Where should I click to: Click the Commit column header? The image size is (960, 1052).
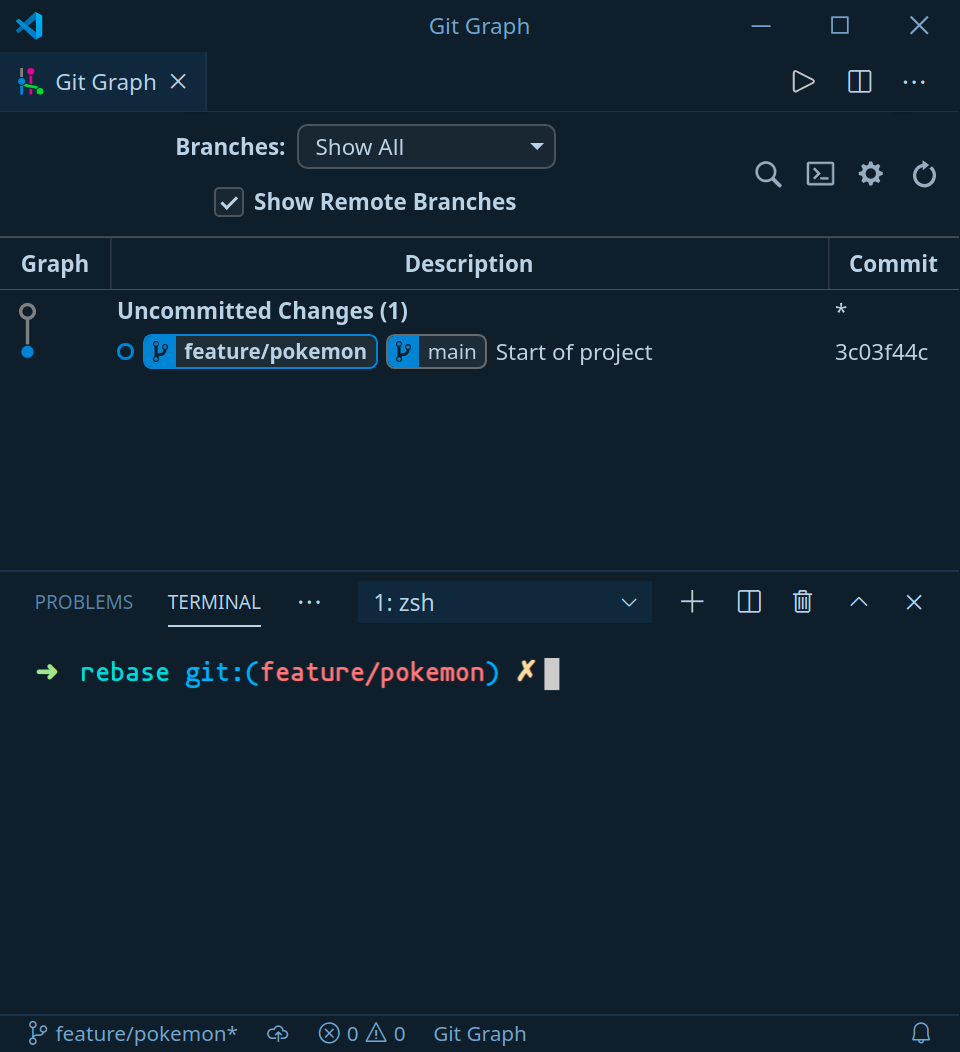tap(894, 264)
